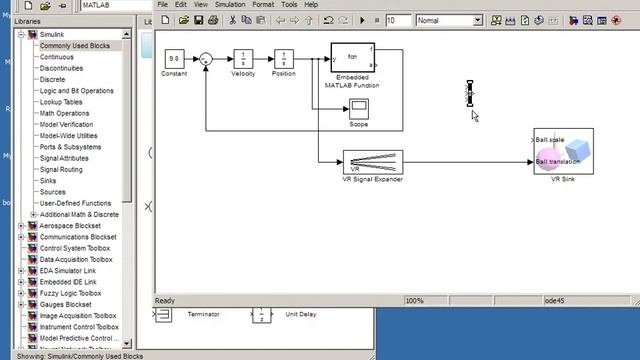
Task: Select the VR Signal Expander block
Action: tap(373, 162)
